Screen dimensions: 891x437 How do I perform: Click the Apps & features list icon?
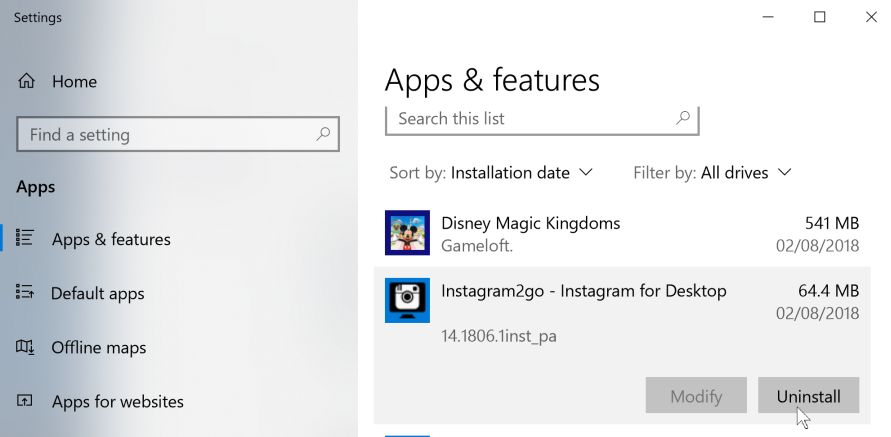click(x=26, y=239)
